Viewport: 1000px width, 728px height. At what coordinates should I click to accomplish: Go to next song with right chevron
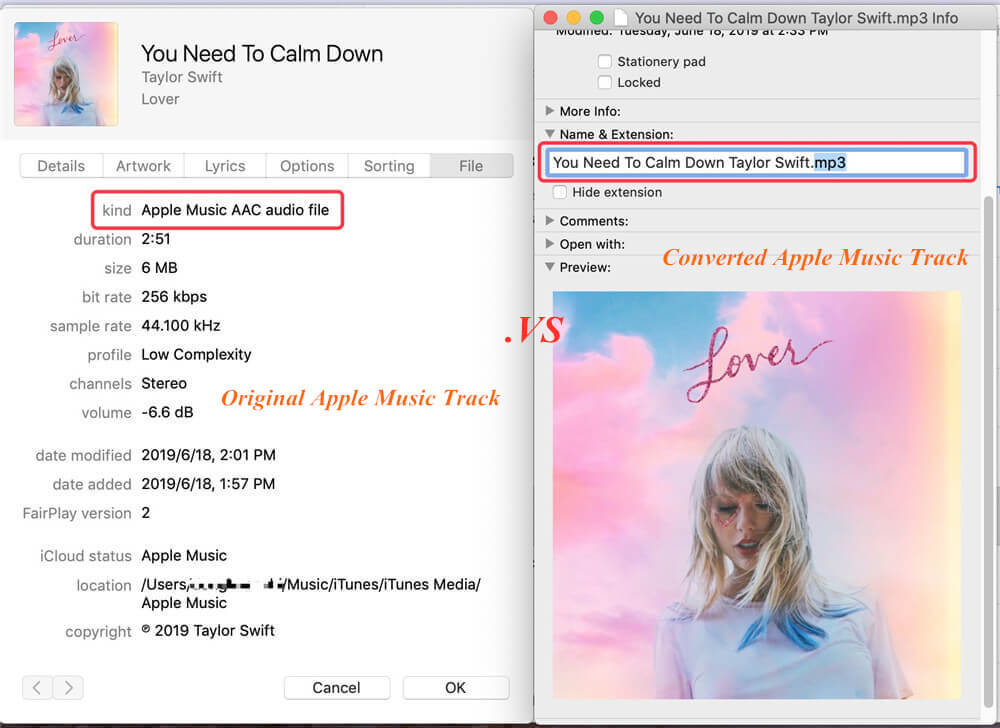68,688
